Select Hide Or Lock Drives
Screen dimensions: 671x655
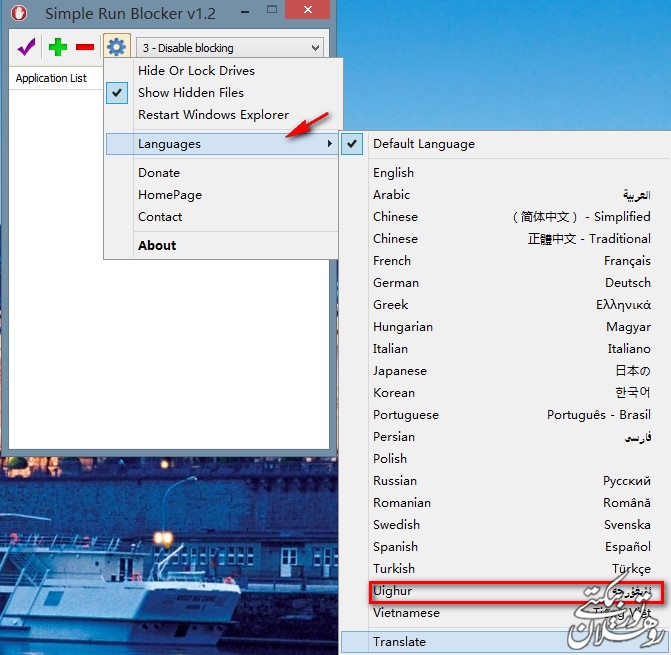pos(223,71)
